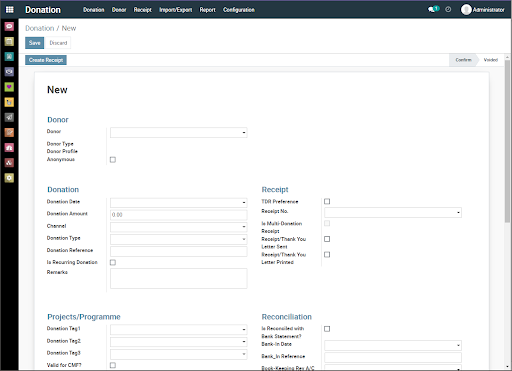Open the Receipt menu
512x371 pixels.
pyautogui.click(x=143, y=10)
